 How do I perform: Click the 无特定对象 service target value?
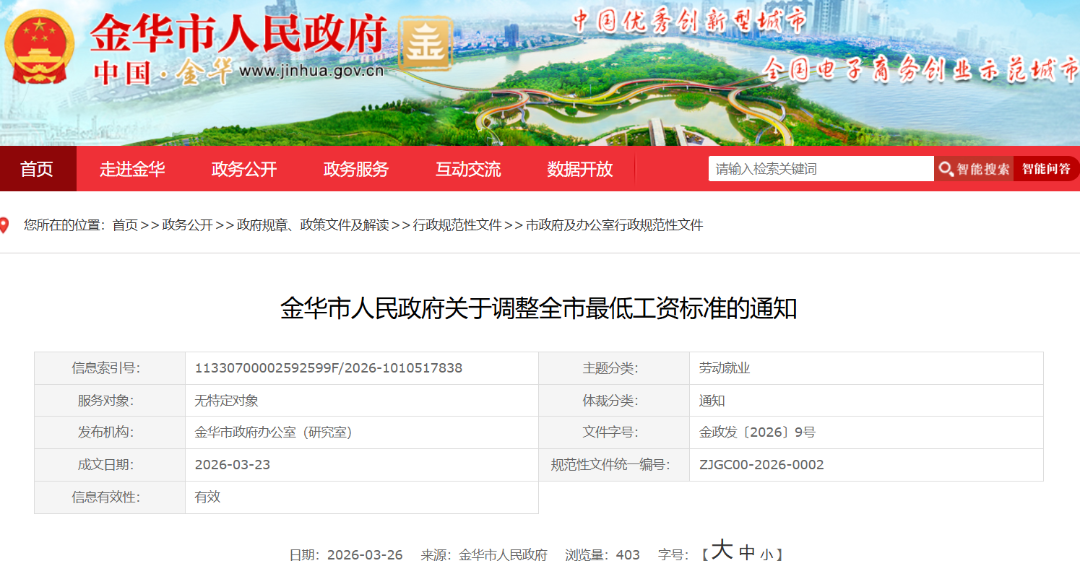[227, 401]
